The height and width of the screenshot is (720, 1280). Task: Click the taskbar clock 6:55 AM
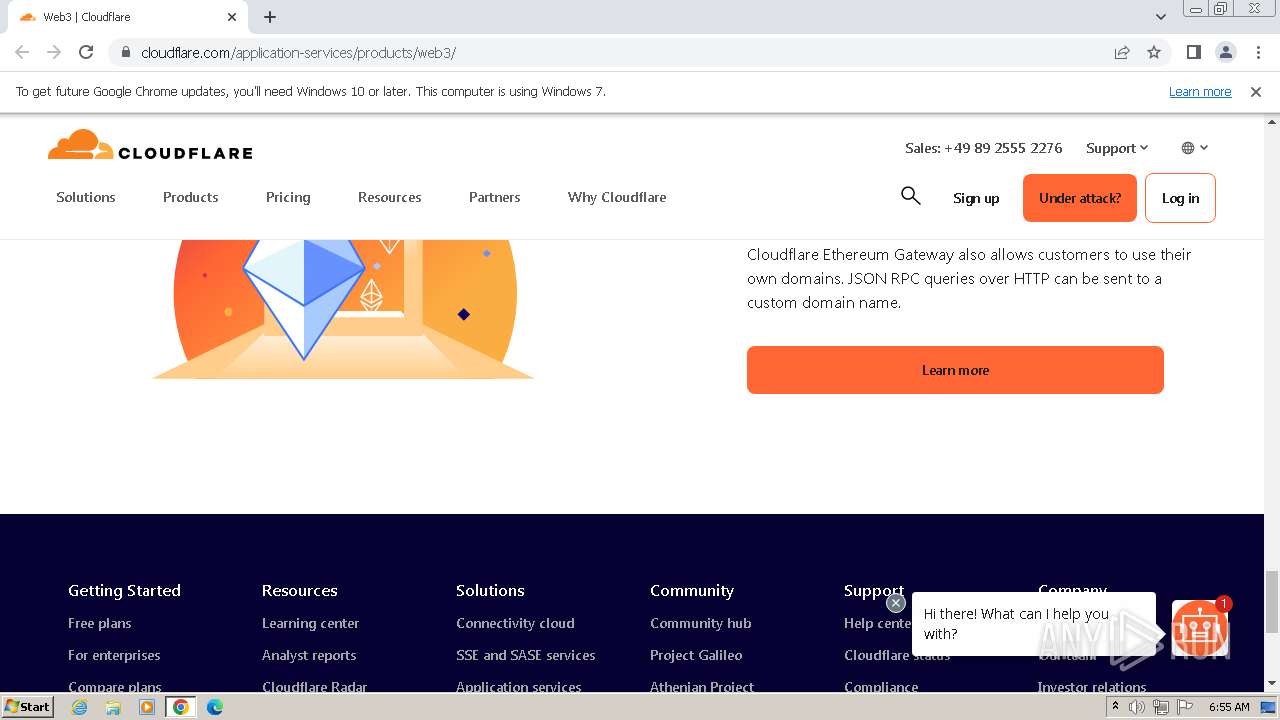point(1229,707)
